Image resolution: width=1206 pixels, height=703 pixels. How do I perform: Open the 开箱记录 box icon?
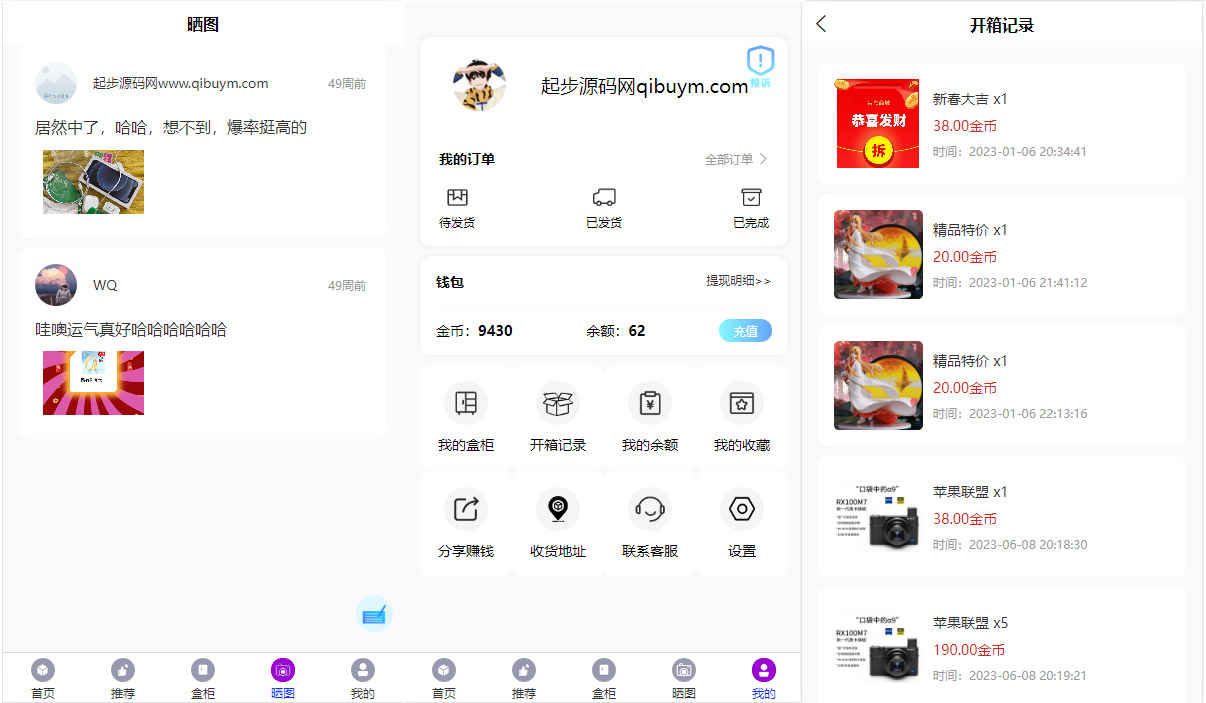click(x=557, y=403)
